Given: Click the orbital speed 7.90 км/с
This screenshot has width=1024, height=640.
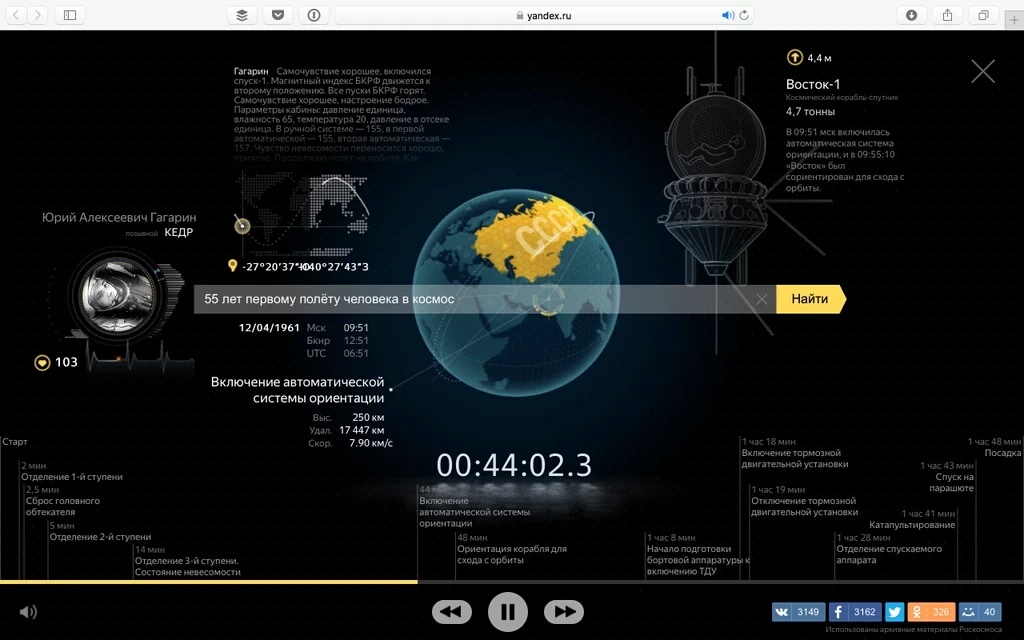Looking at the screenshot, I should click(371, 443).
